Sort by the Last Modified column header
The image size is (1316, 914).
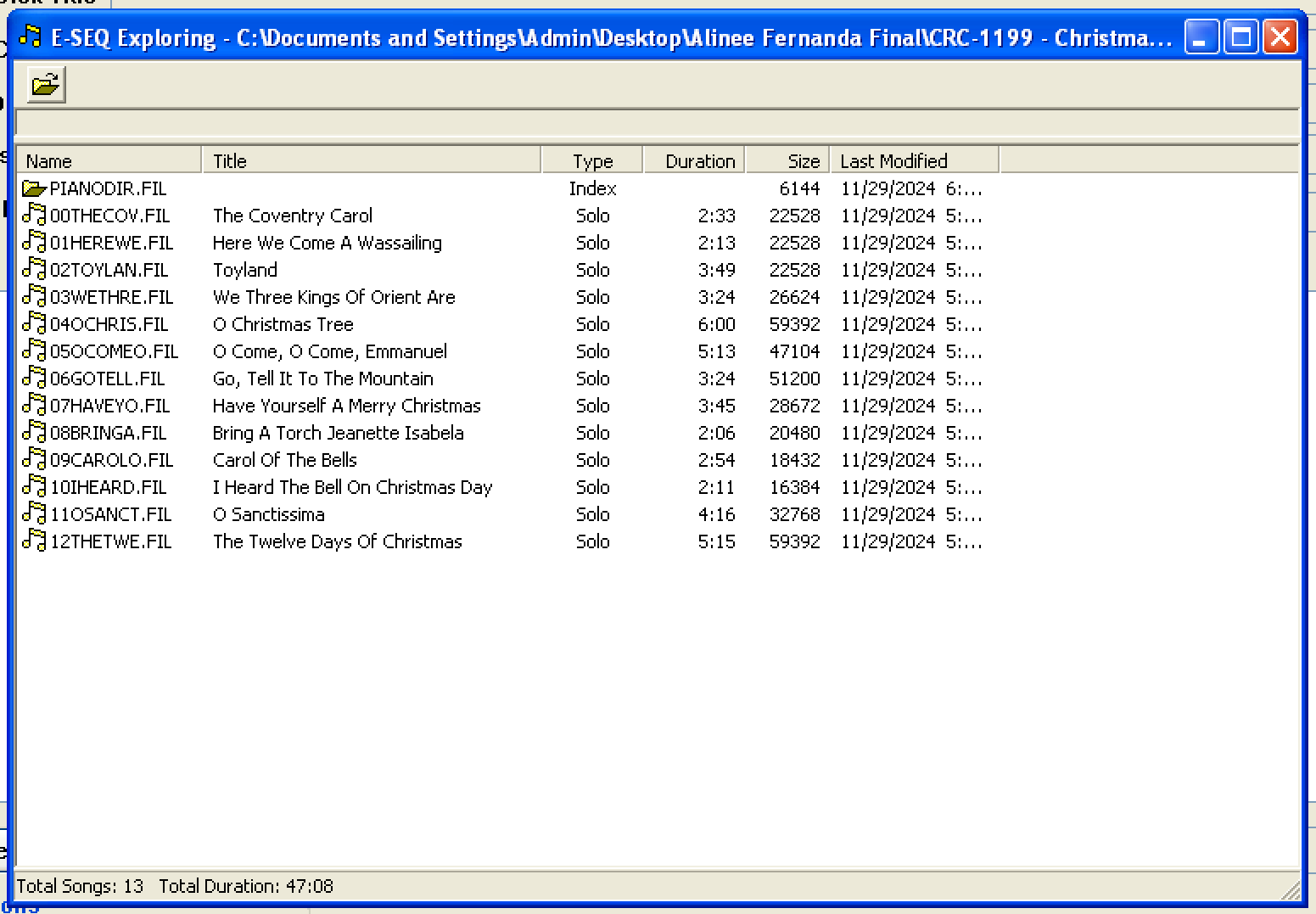point(915,160)
